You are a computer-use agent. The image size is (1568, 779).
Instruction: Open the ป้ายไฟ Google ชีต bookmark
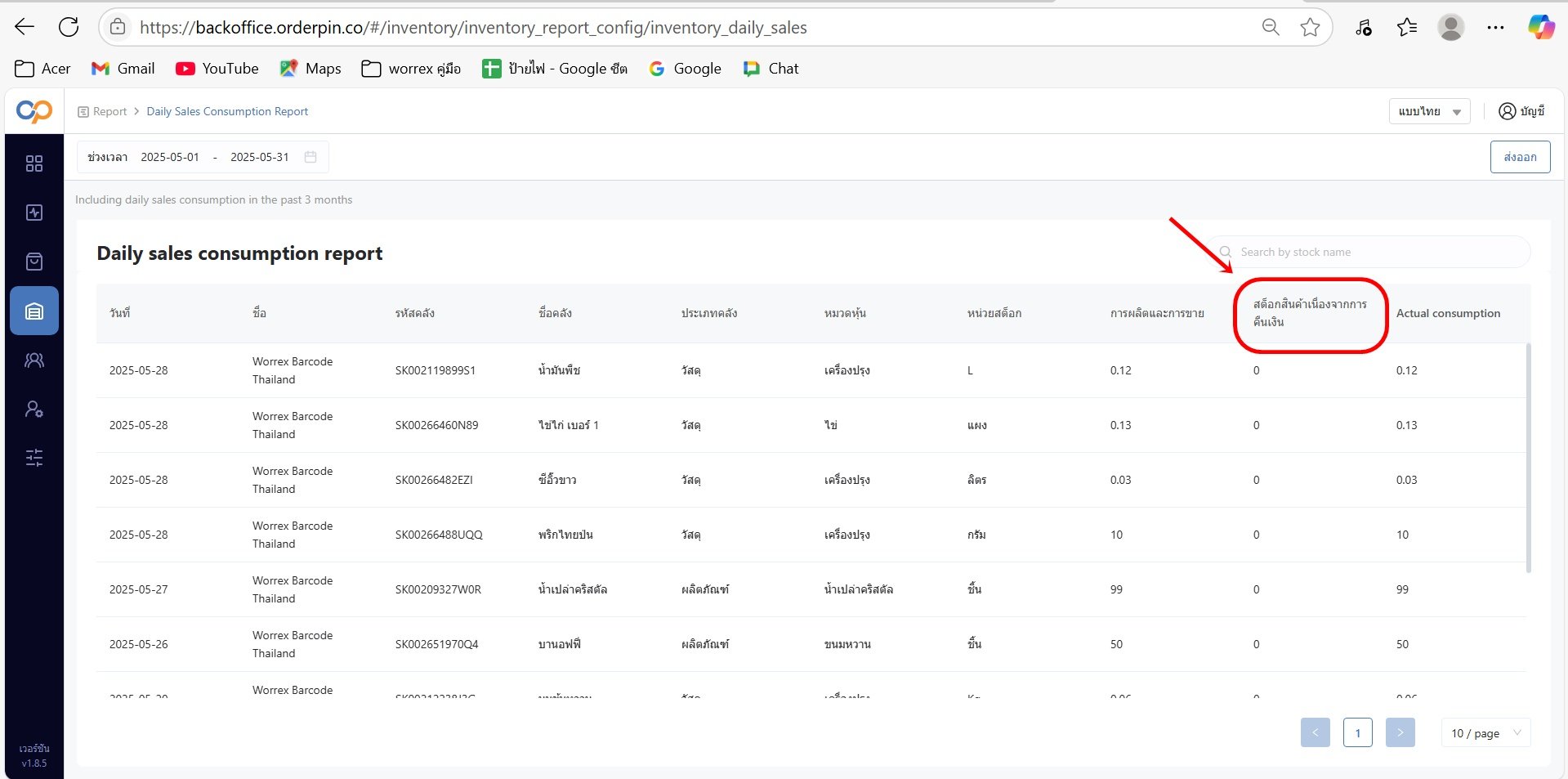(x=554, y=69)
